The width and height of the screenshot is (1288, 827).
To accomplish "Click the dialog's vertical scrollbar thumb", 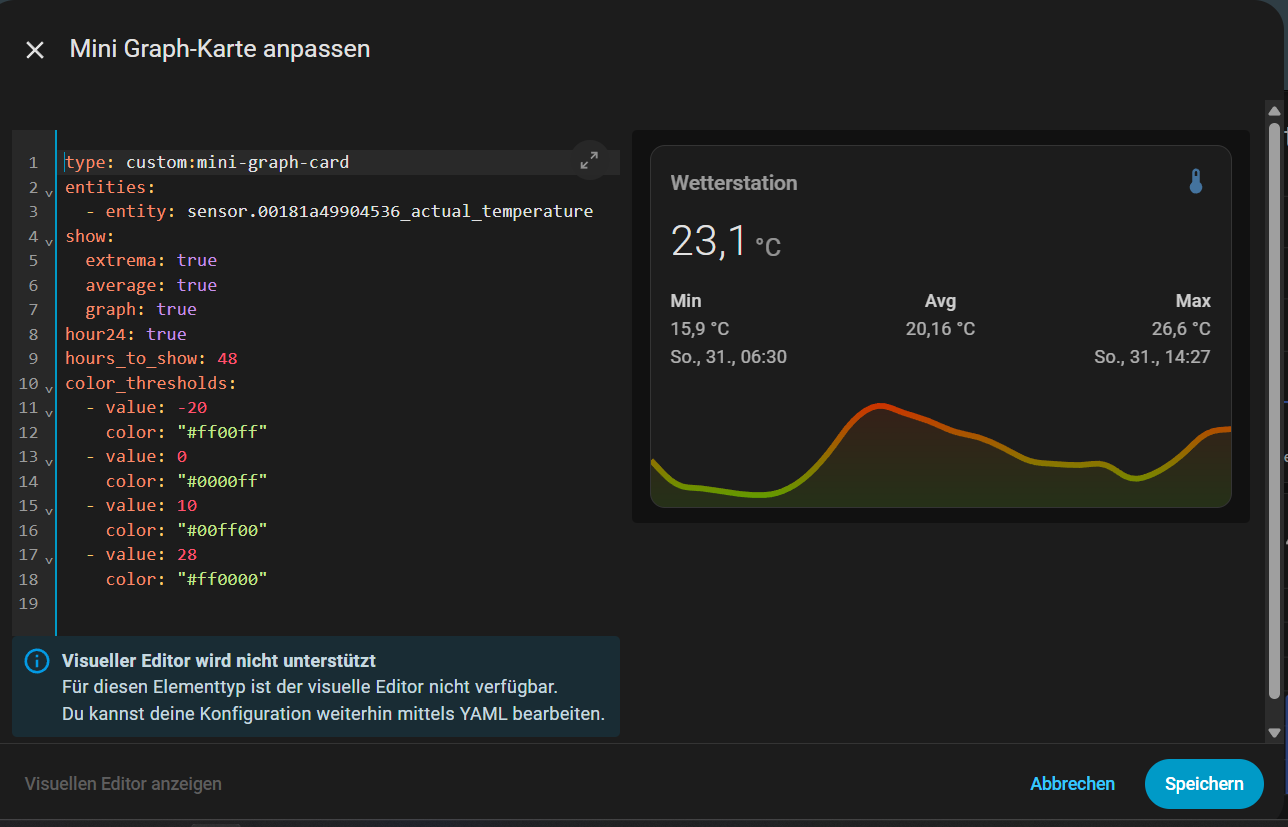I will 1273,410.
